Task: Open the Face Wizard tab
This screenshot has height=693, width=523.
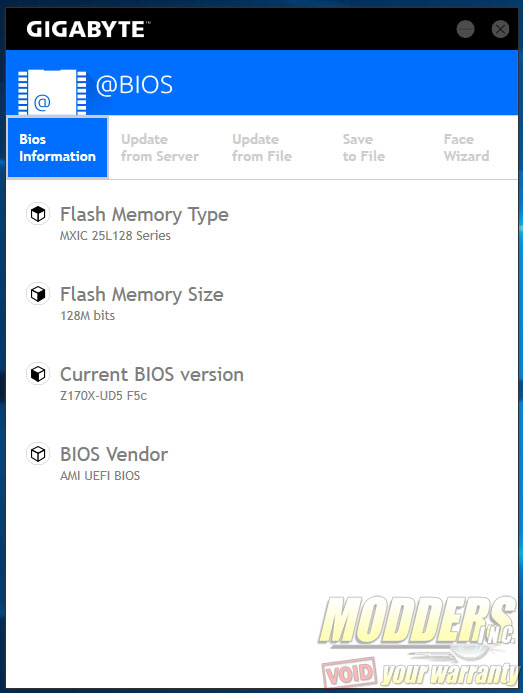Action: point(466,147)
